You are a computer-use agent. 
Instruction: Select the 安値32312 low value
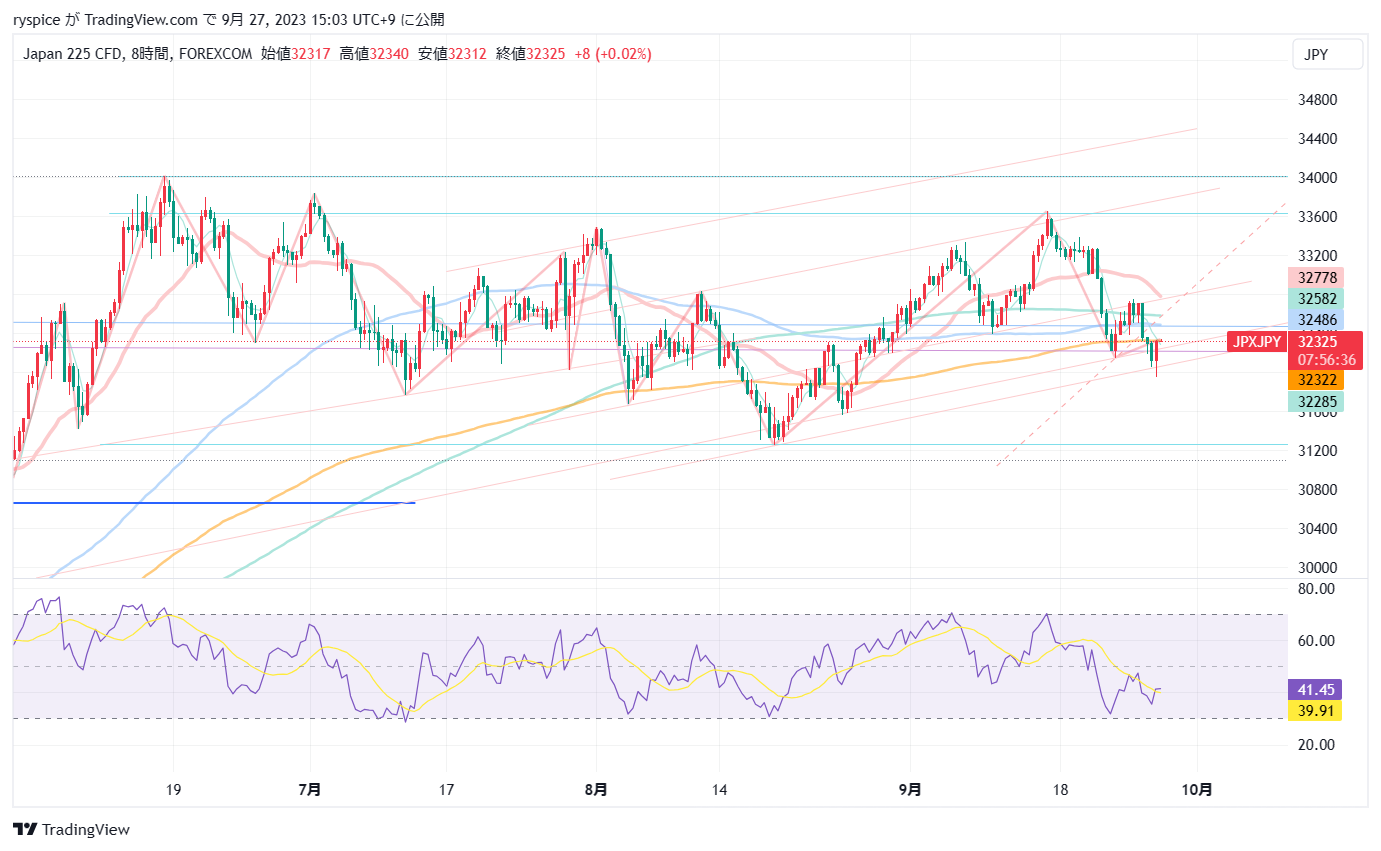point(452,54)
